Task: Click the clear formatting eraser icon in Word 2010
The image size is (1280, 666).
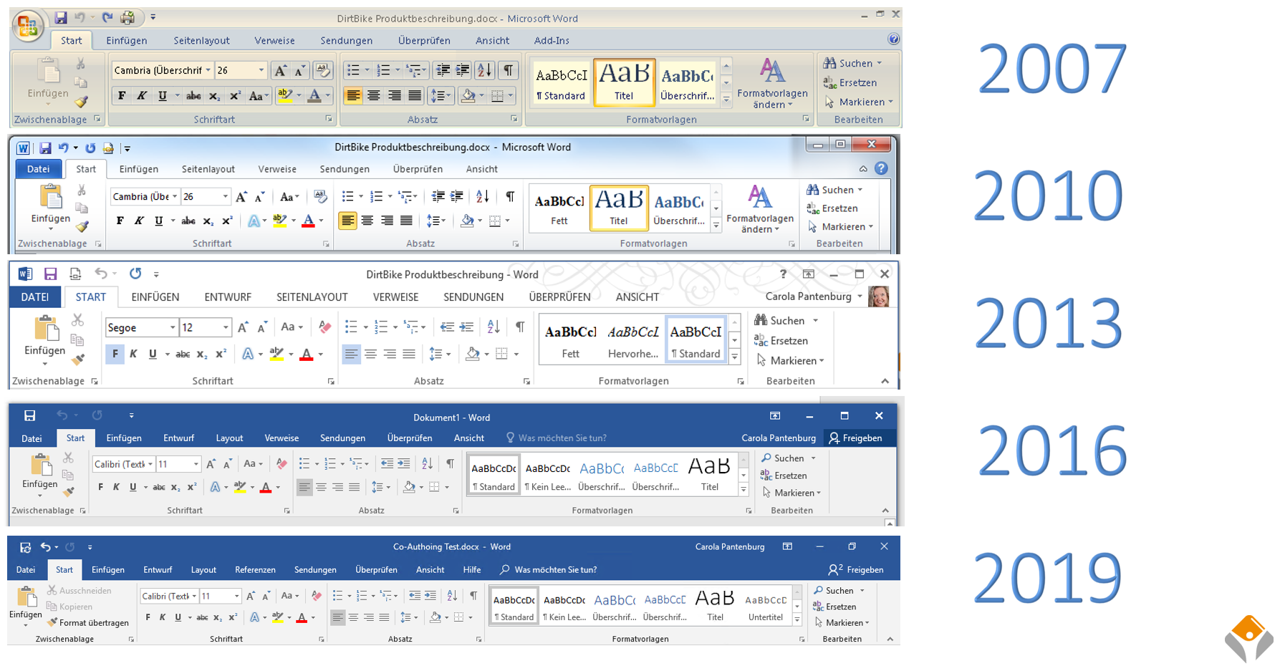Action: click(320, 197)
